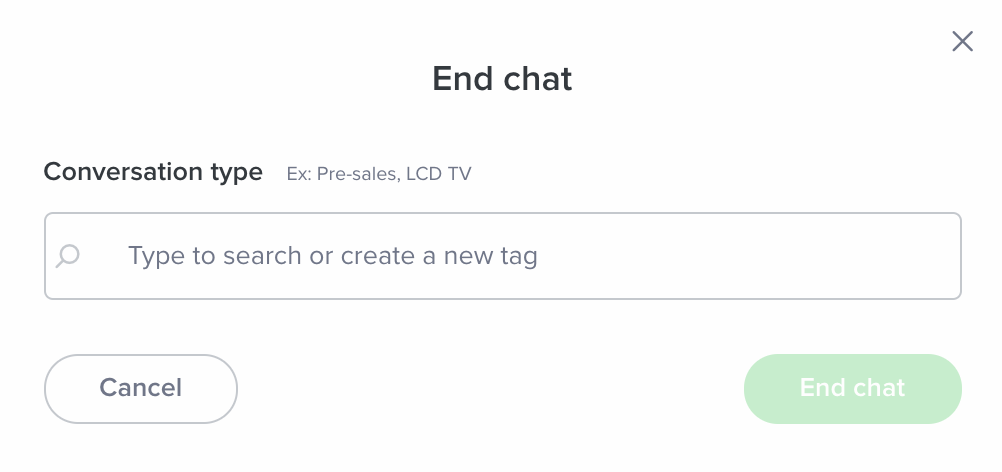Focus the tag search input field
This screenshot has height=472, width=1002.
(x=502, y=256)
